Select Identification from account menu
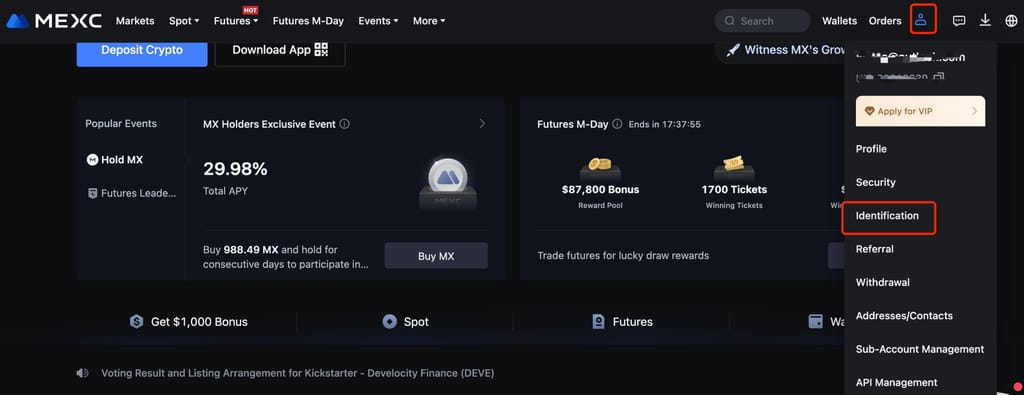This screenshot has width=1024, height=395. click(887, 215)
